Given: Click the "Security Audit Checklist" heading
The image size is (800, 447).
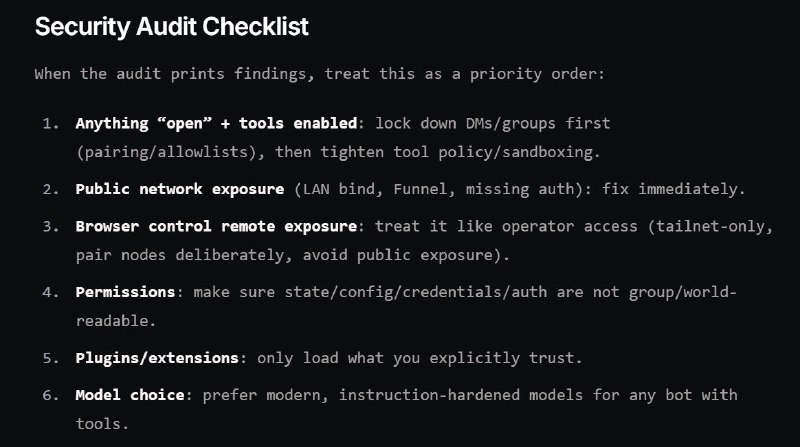Looking at the screenshot, I should coord(172,27).
